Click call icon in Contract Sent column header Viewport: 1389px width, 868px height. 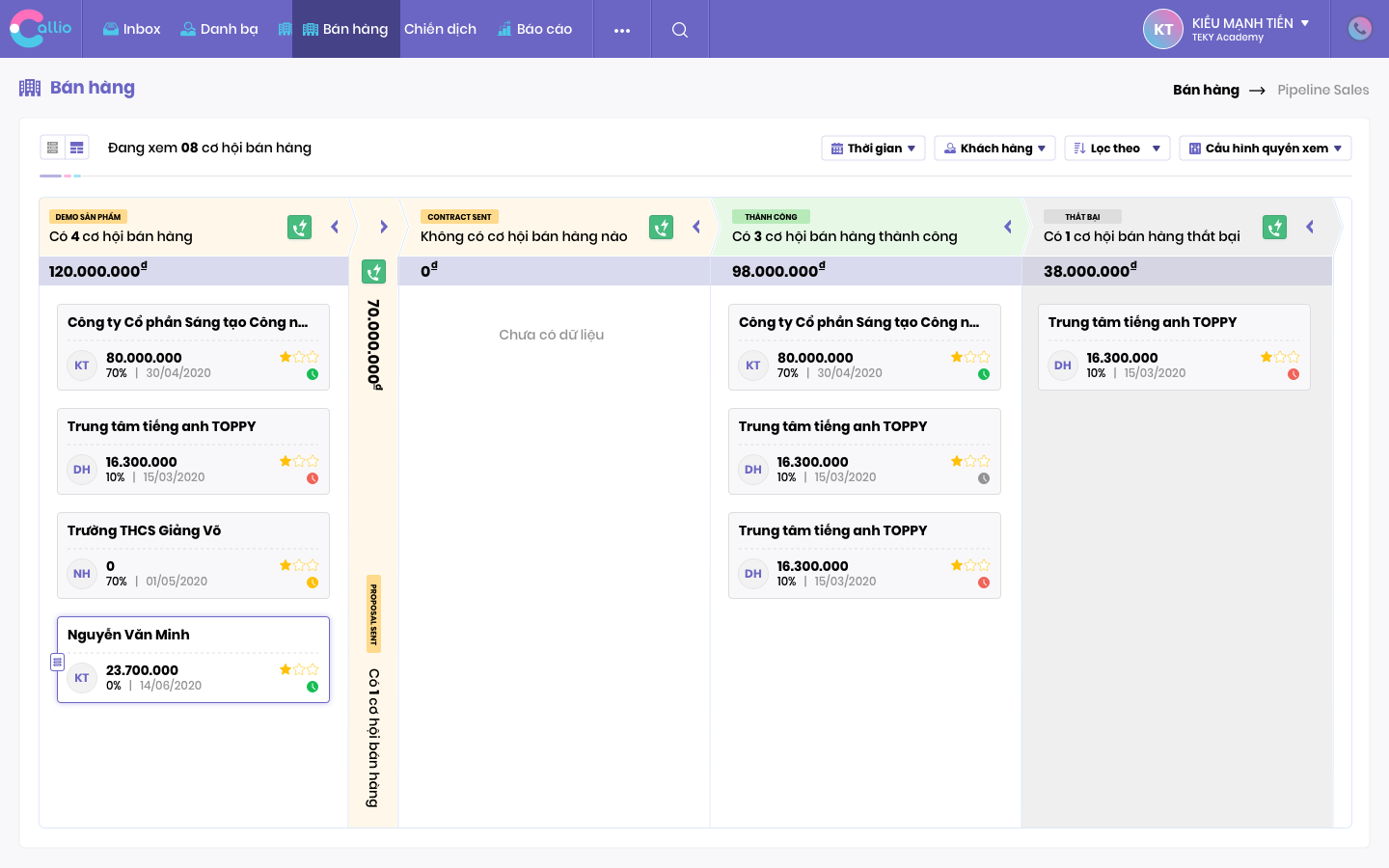[x=662, y=228]
